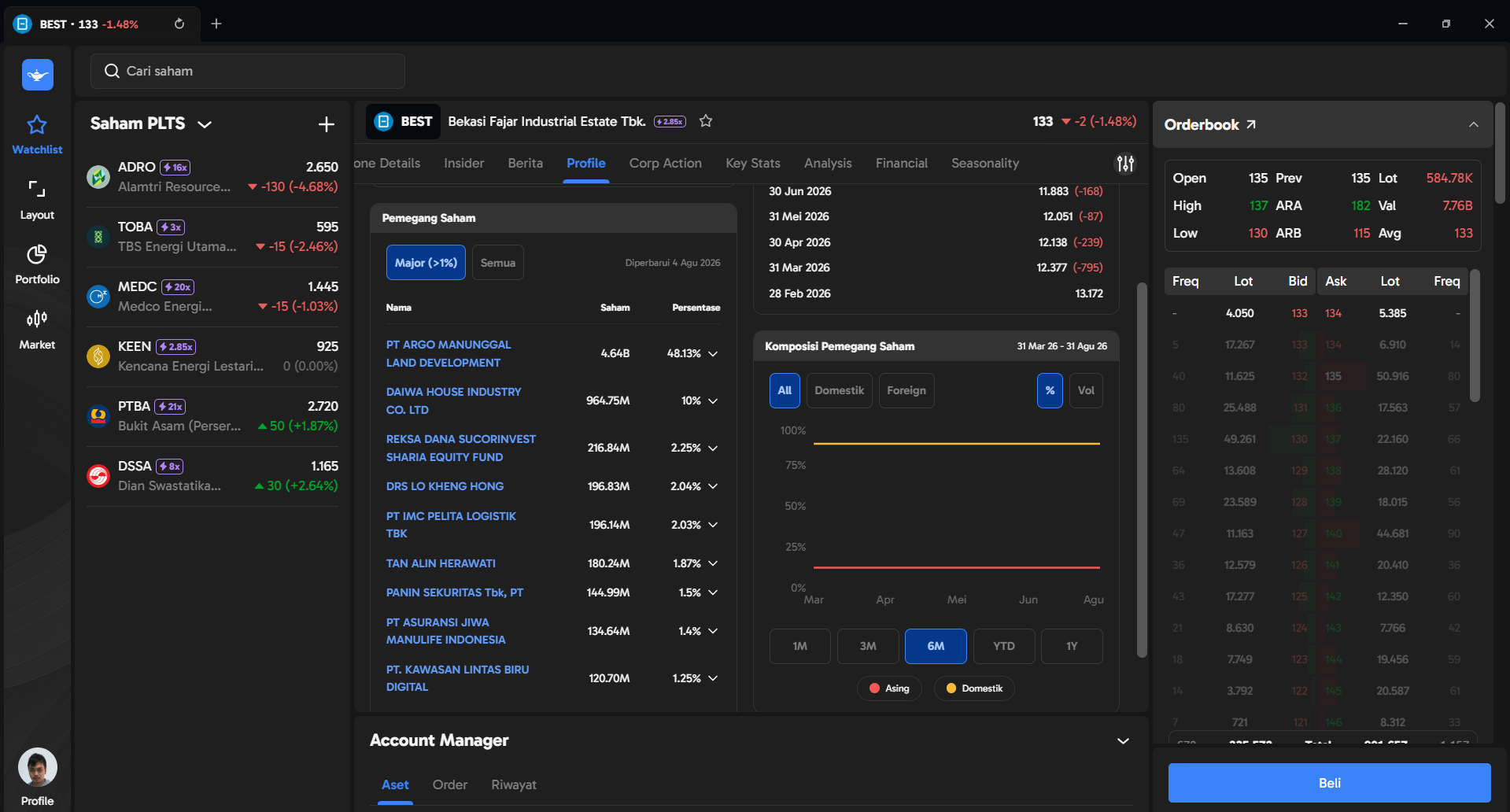Click the DSSA company logo
Image resolution: width=1510 pixels, height=812 pixels.
click(98, 476)
